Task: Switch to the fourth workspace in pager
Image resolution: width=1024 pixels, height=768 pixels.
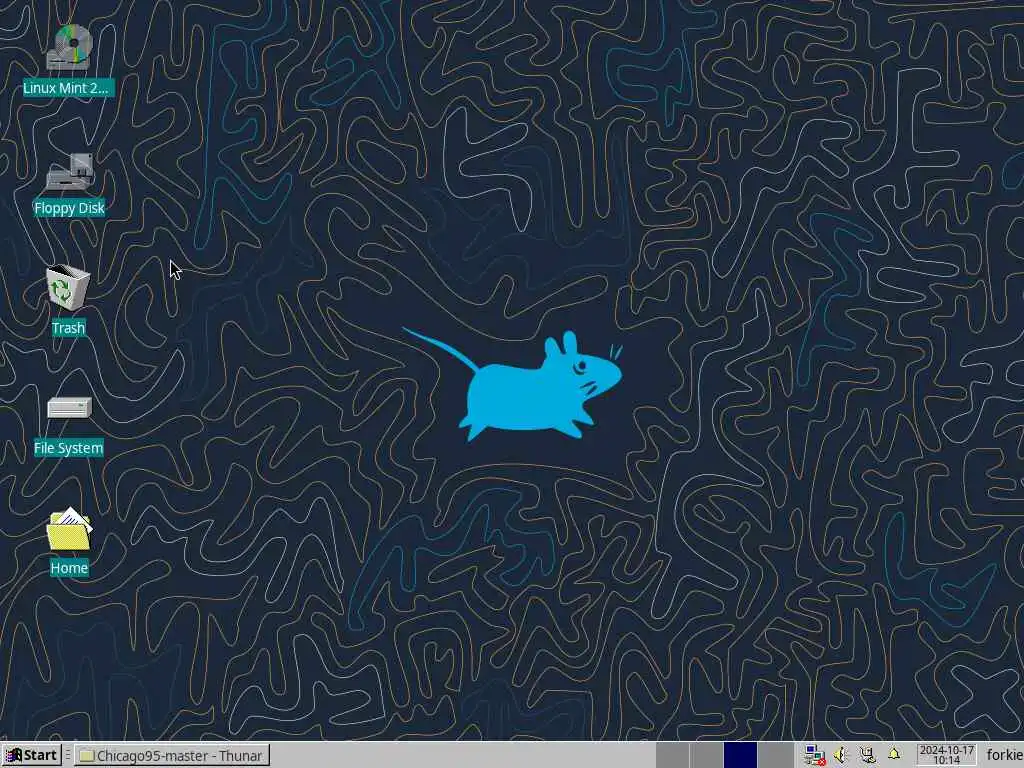Action: point(775,755)
